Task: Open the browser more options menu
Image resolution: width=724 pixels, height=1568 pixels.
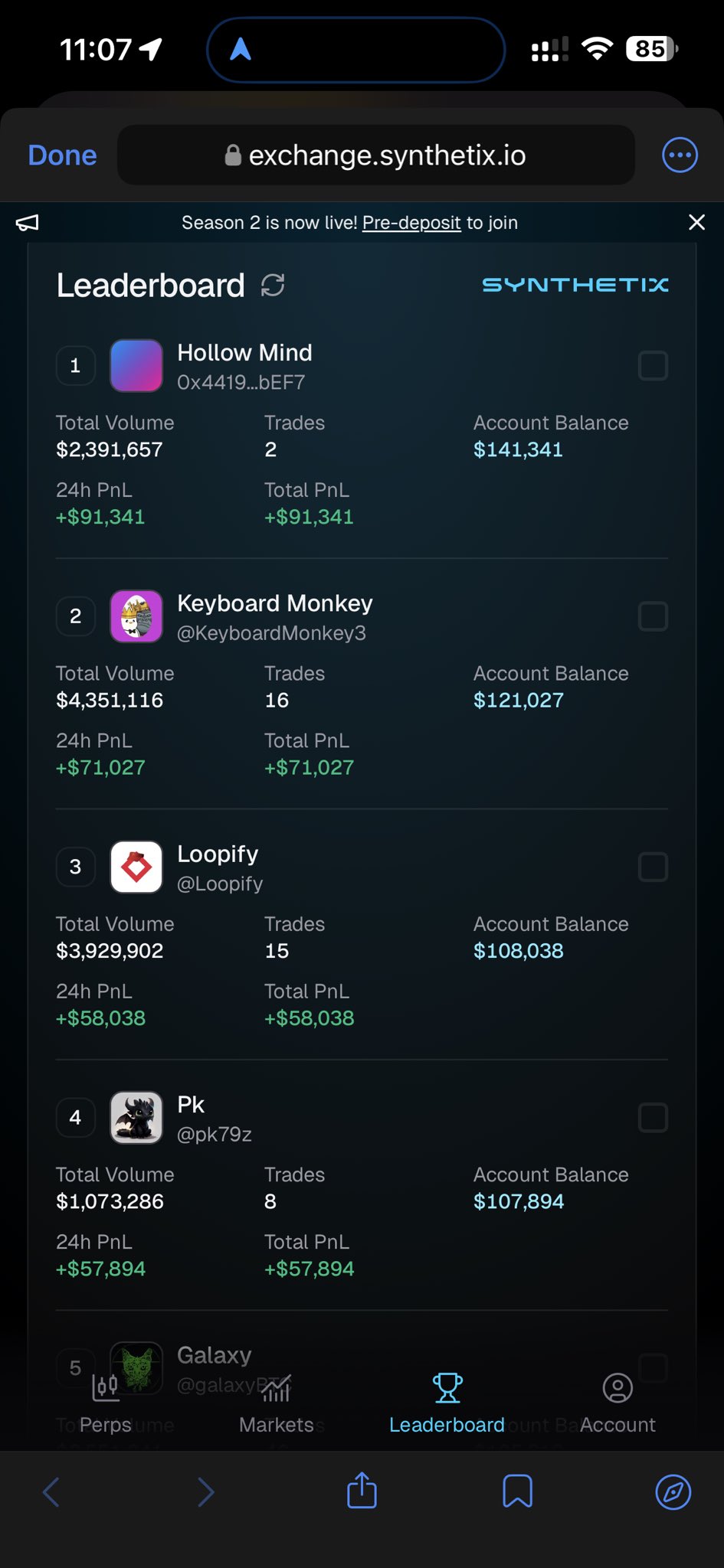Action: pyautogui.click(x=680, y=155)
